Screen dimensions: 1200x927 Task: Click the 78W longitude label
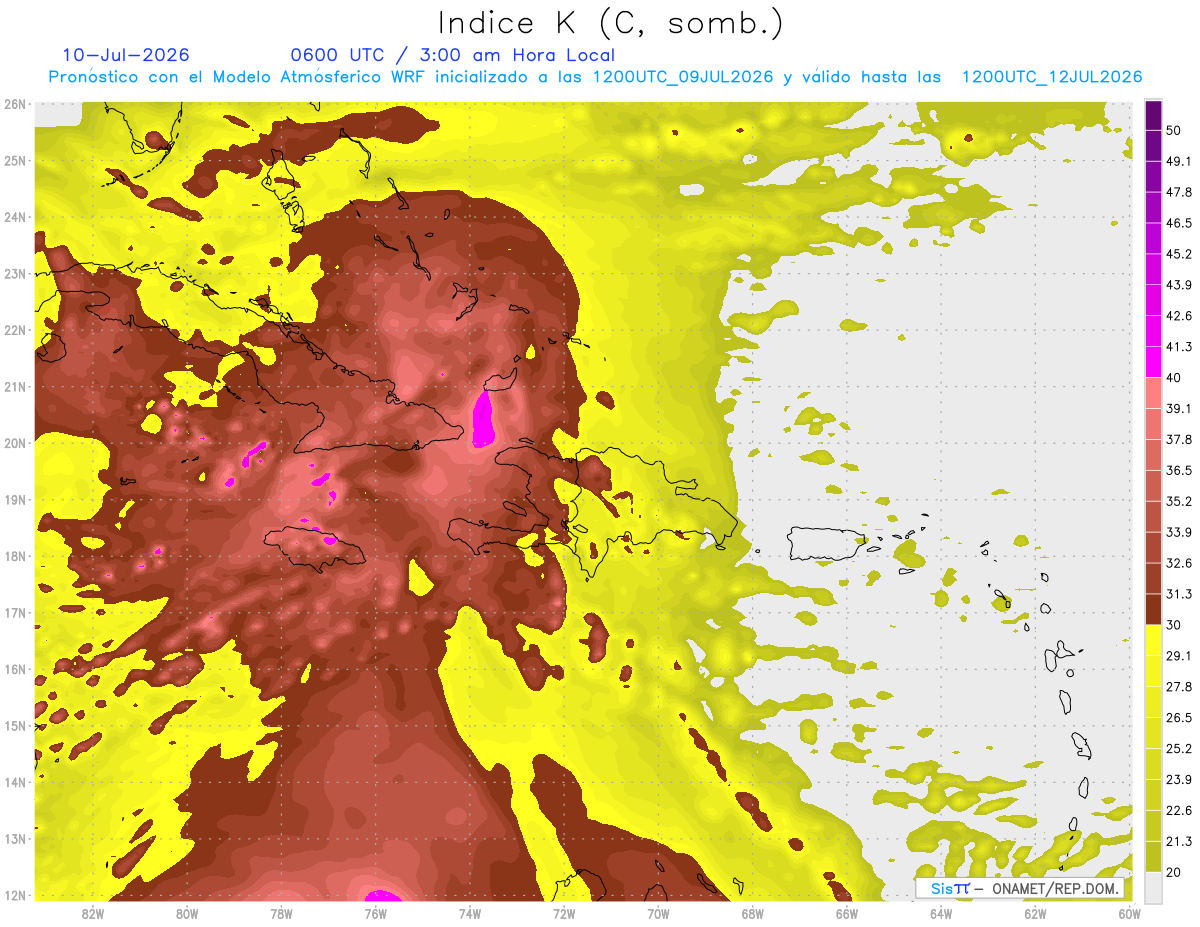pyautogui.click(x=281, y=913)
